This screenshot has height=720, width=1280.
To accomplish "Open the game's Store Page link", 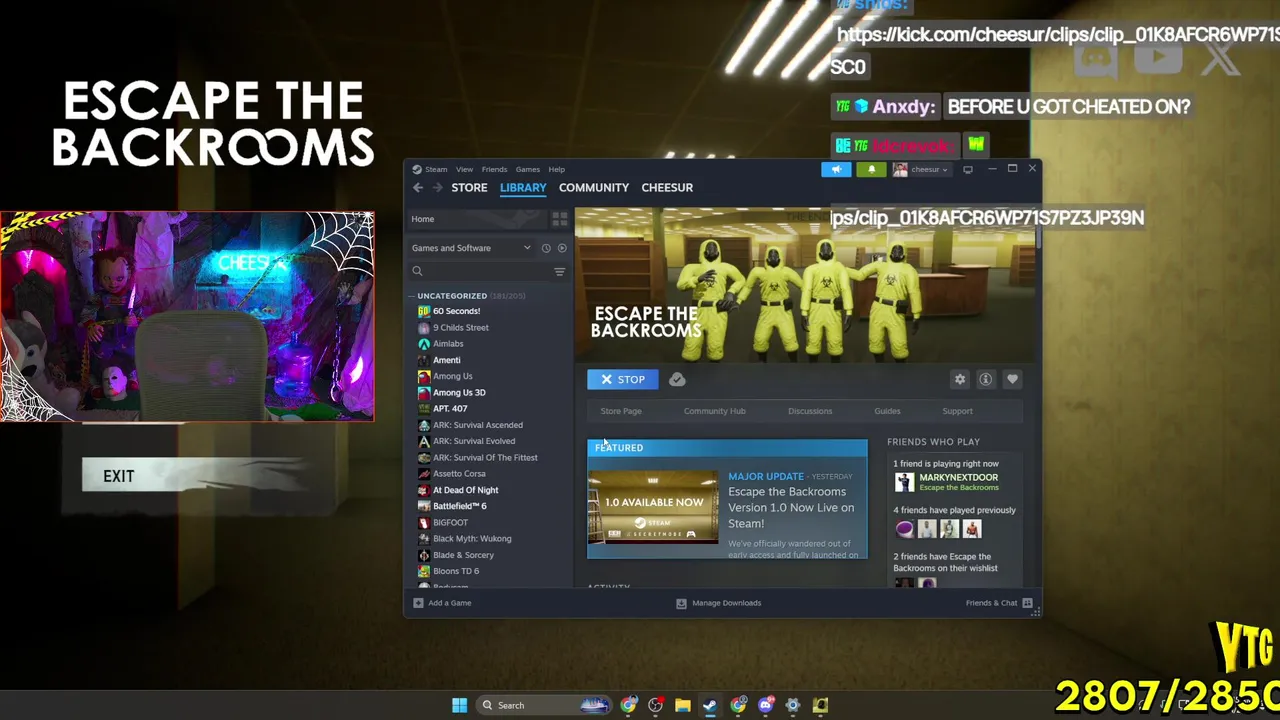I will [621, 411].
